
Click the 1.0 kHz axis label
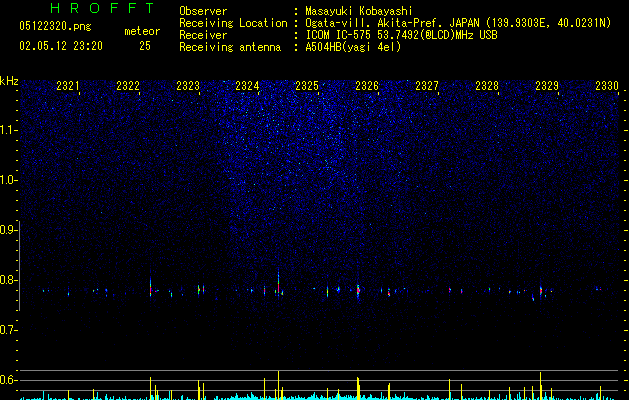[8, 180]
